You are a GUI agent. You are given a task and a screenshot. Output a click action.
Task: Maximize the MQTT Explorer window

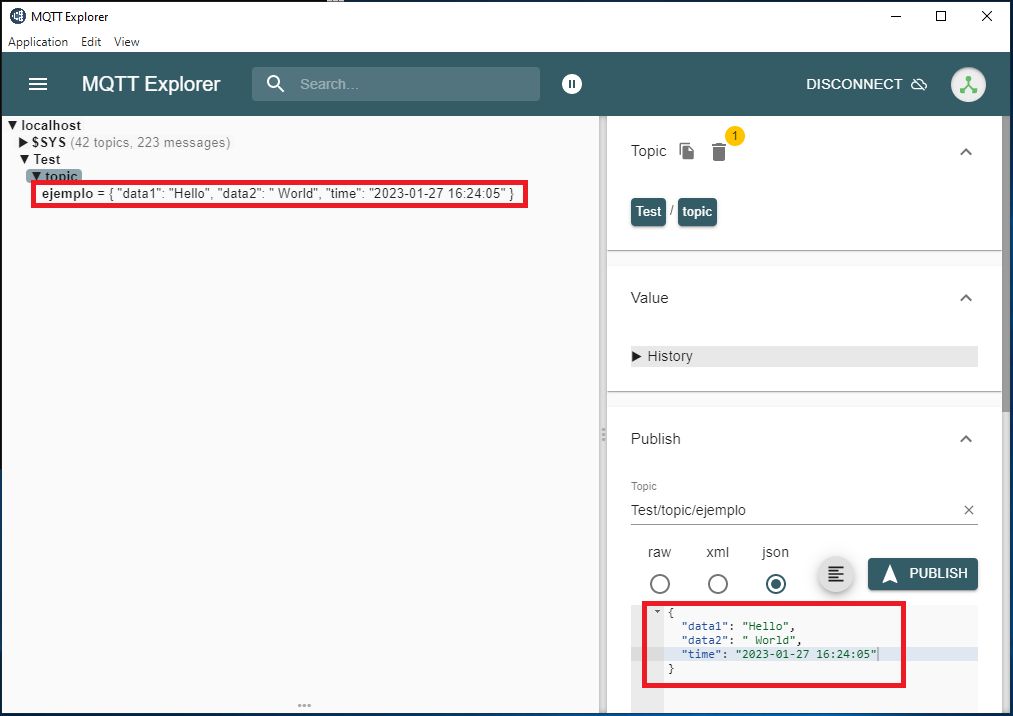941,16
